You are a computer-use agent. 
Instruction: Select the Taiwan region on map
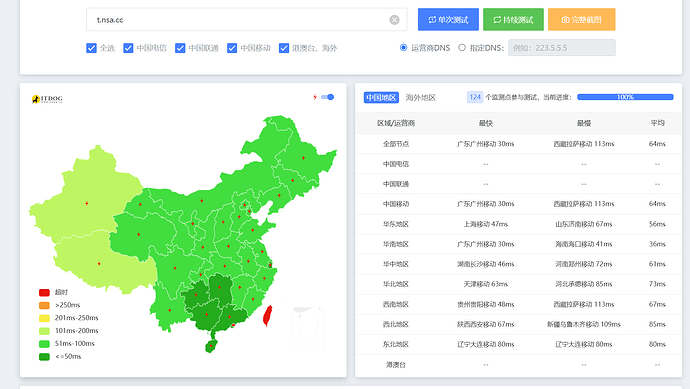click(267, 316)
